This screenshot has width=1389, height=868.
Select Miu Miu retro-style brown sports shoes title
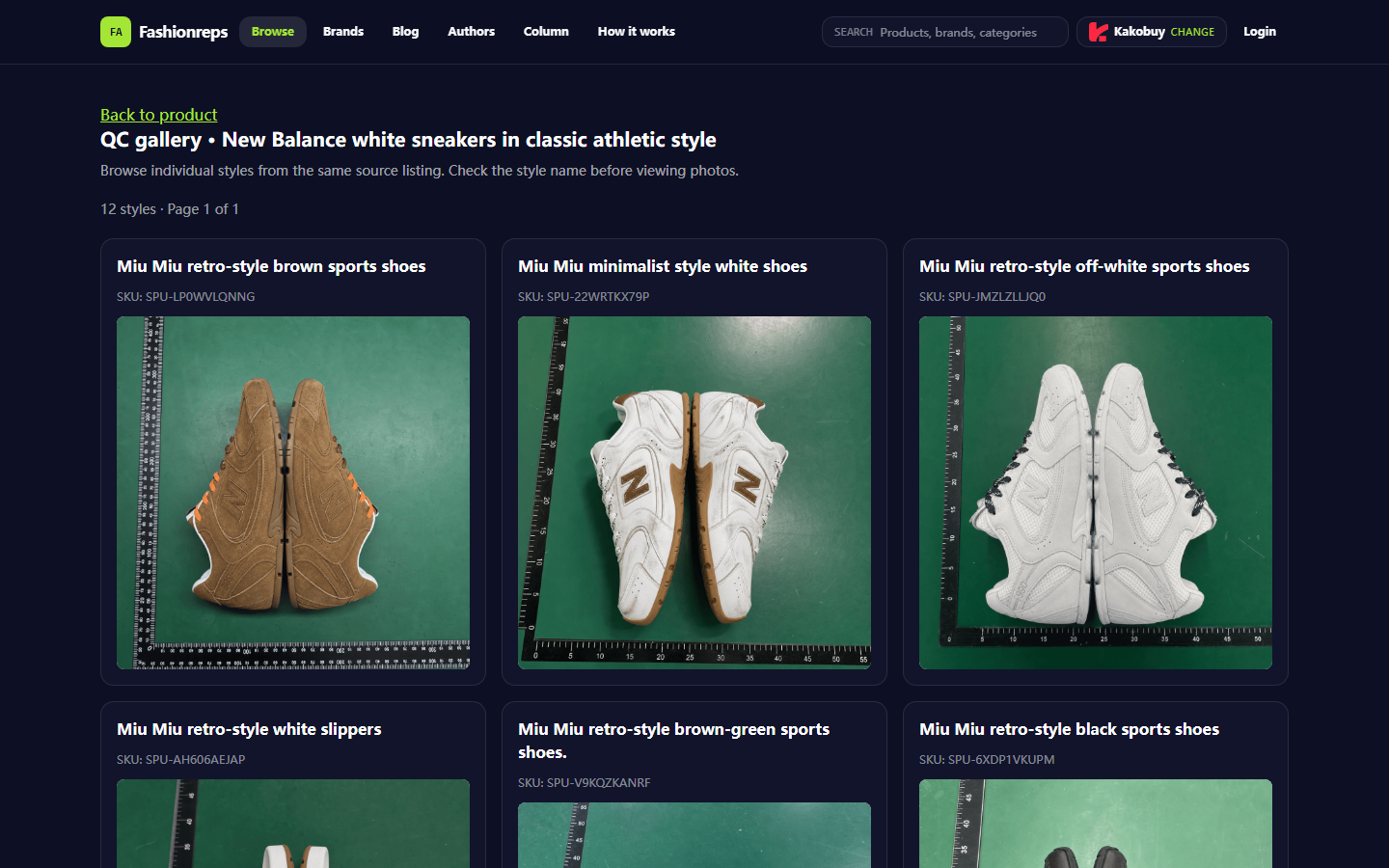pyautogui.click(x=271, y=266)
